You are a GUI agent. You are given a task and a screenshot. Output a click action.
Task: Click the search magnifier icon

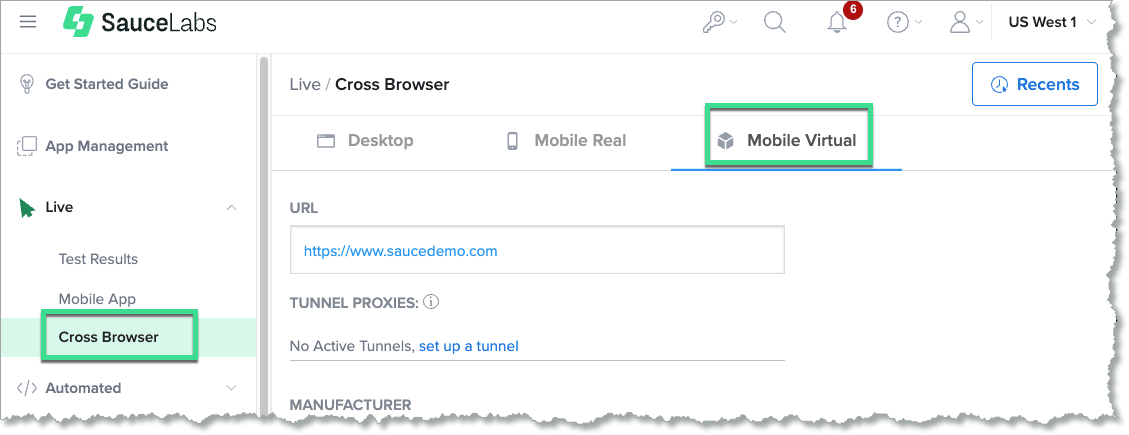775,22
